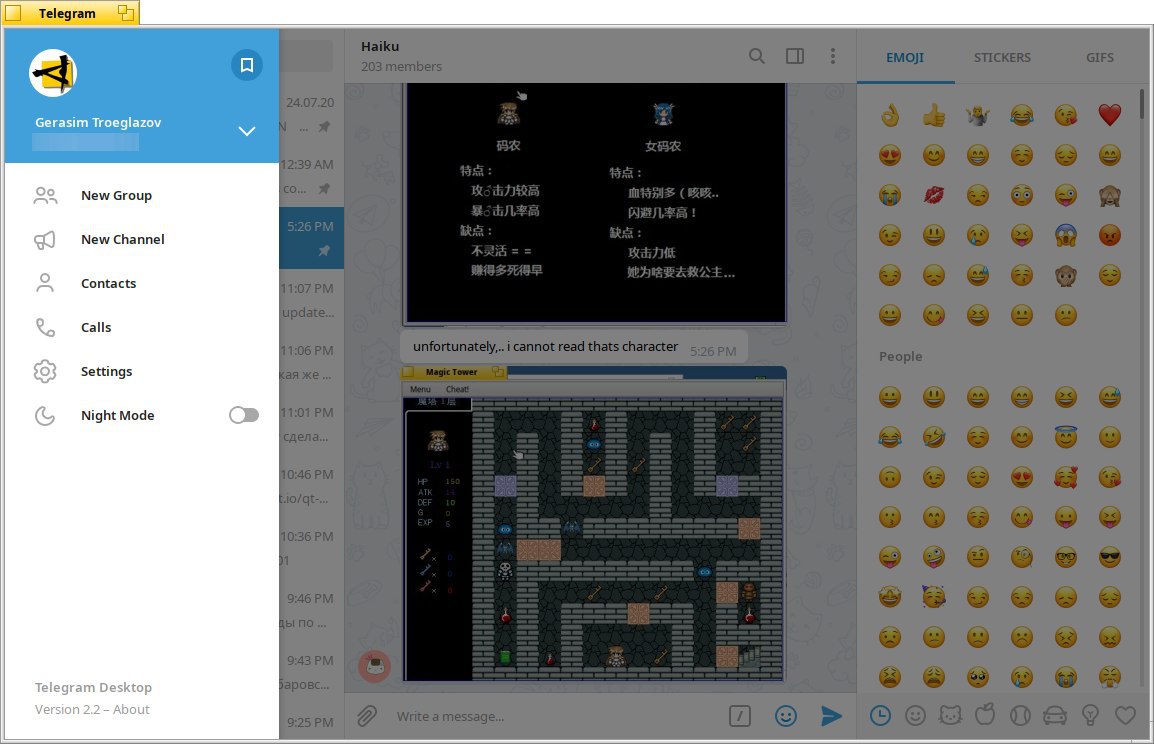This screenshot has width=1154, height=744.
Task: Create a New Group
Action: [x=142, y=195]
